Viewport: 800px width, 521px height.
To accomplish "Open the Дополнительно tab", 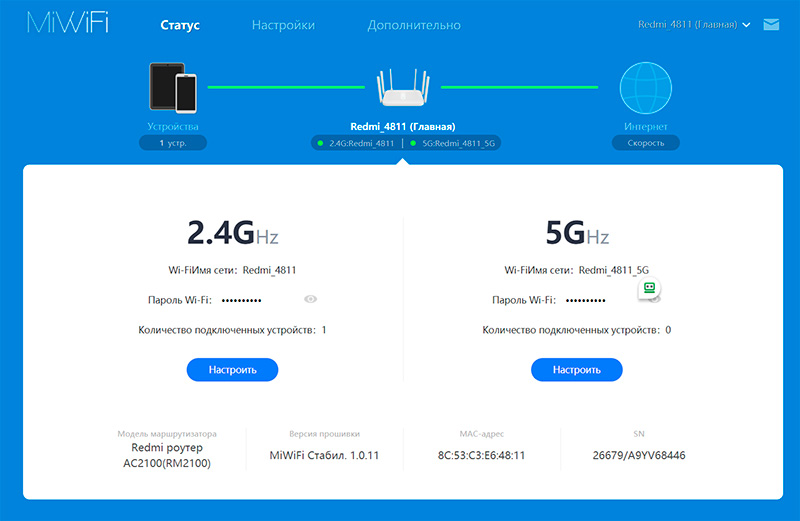I will pos(414,25).
